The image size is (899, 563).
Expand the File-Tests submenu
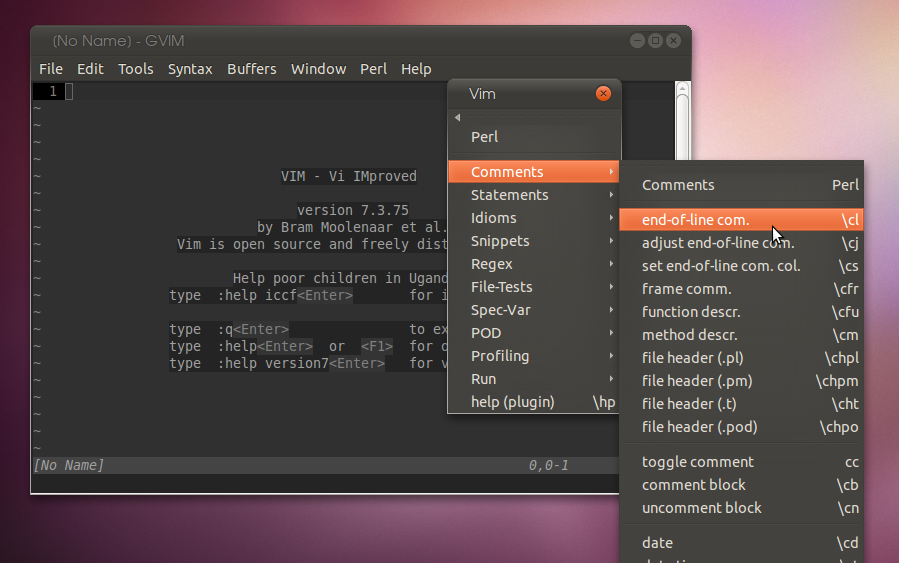[534, 287]
